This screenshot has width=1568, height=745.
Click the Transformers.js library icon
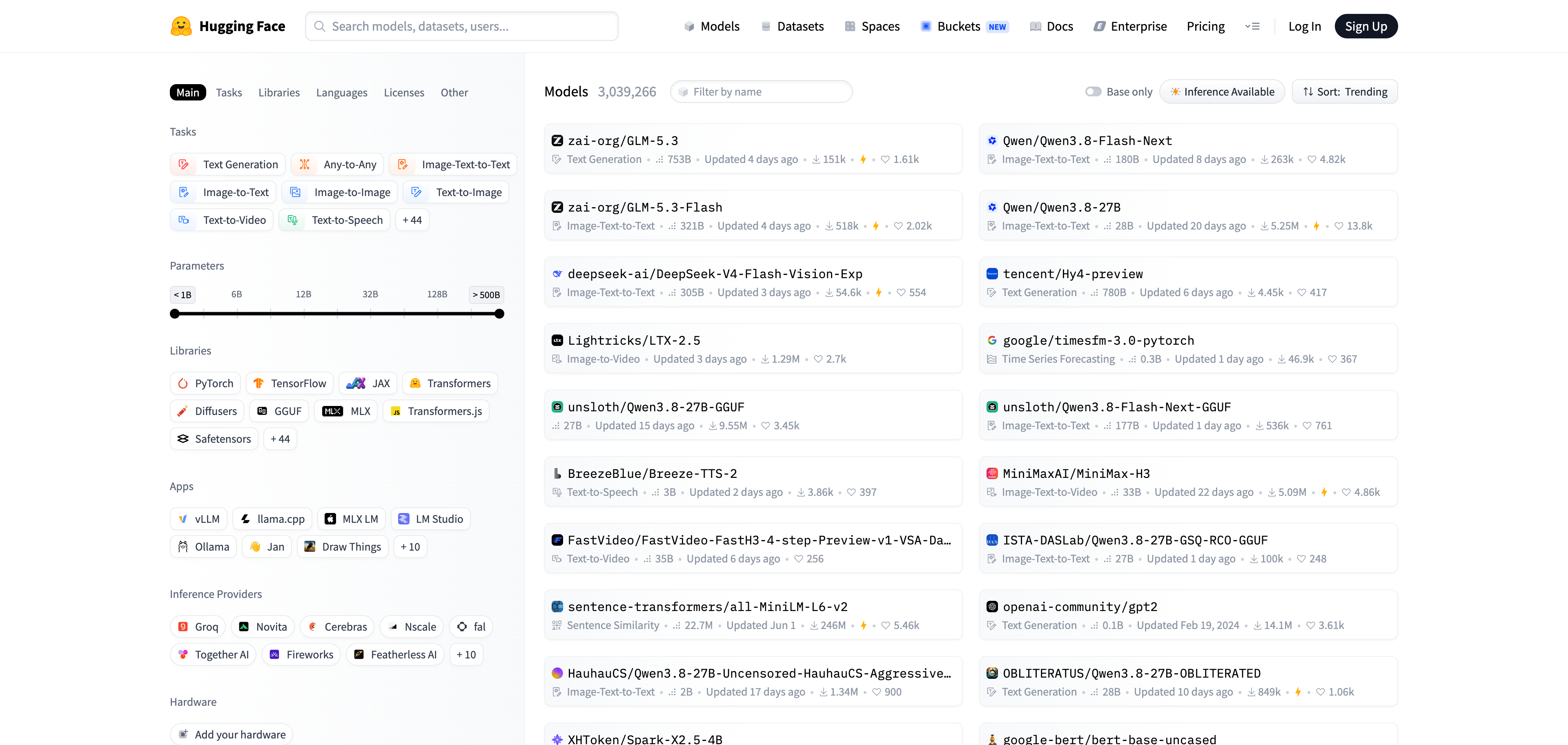(x=396, y=411)
